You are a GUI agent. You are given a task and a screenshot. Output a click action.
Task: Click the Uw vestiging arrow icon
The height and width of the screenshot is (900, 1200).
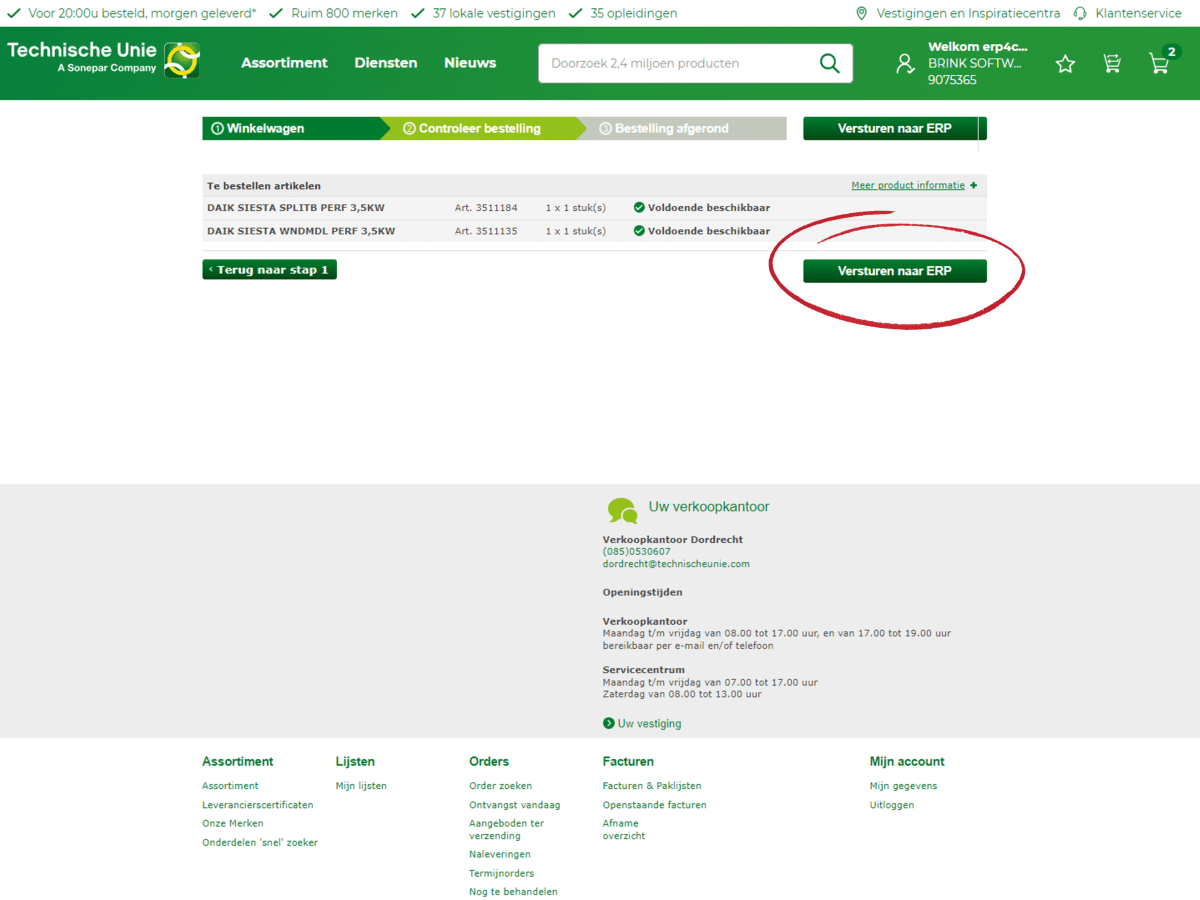click(x=608, y=723)
